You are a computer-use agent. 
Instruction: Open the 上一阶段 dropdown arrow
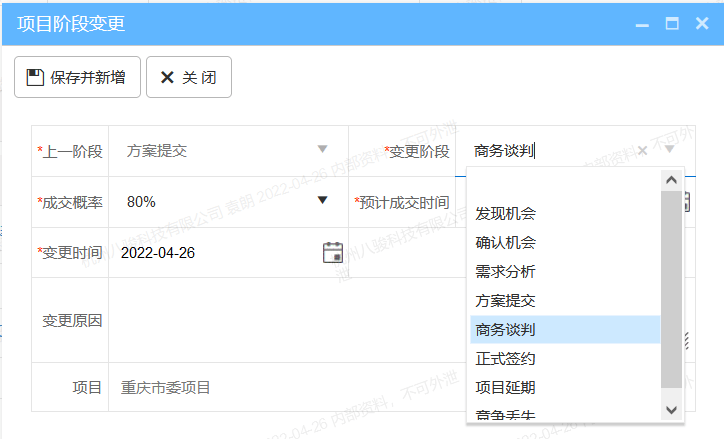(322, 150)
